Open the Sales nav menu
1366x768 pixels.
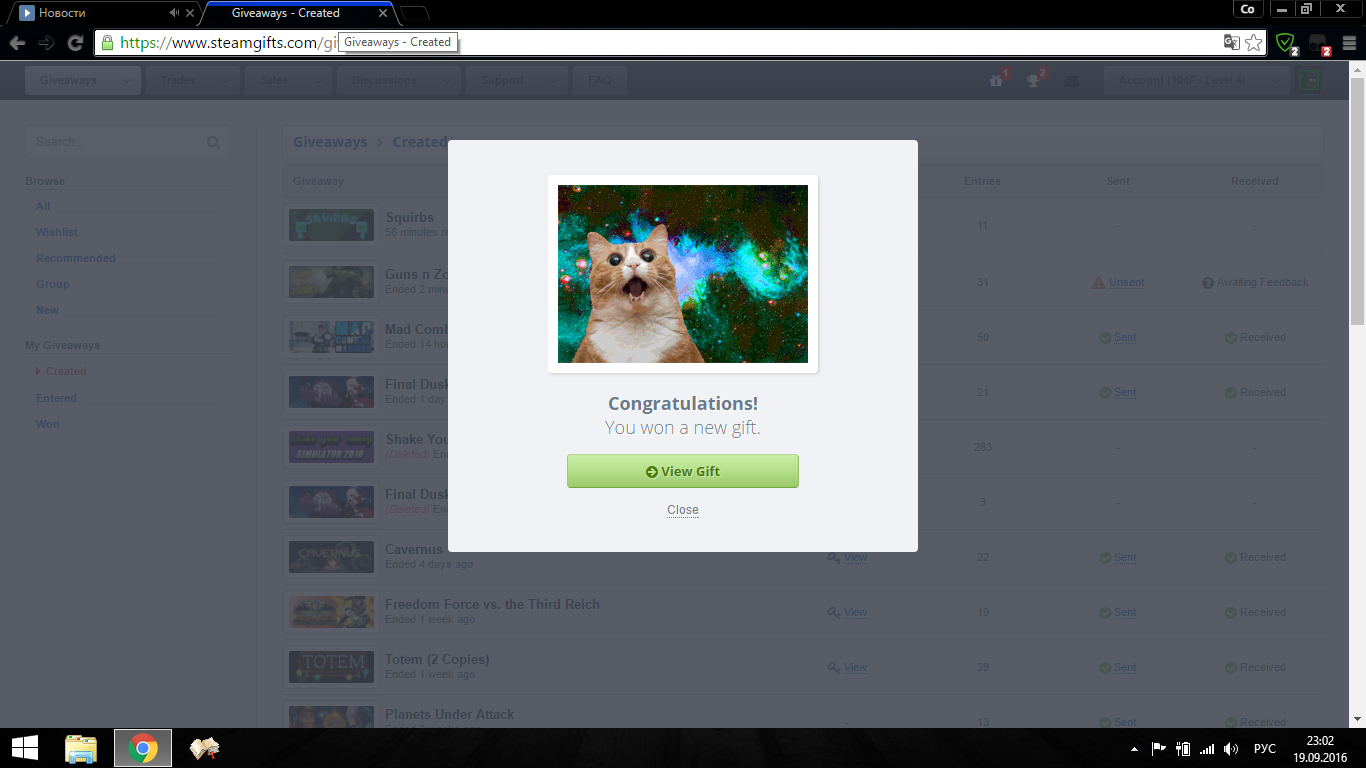point(274,80)
